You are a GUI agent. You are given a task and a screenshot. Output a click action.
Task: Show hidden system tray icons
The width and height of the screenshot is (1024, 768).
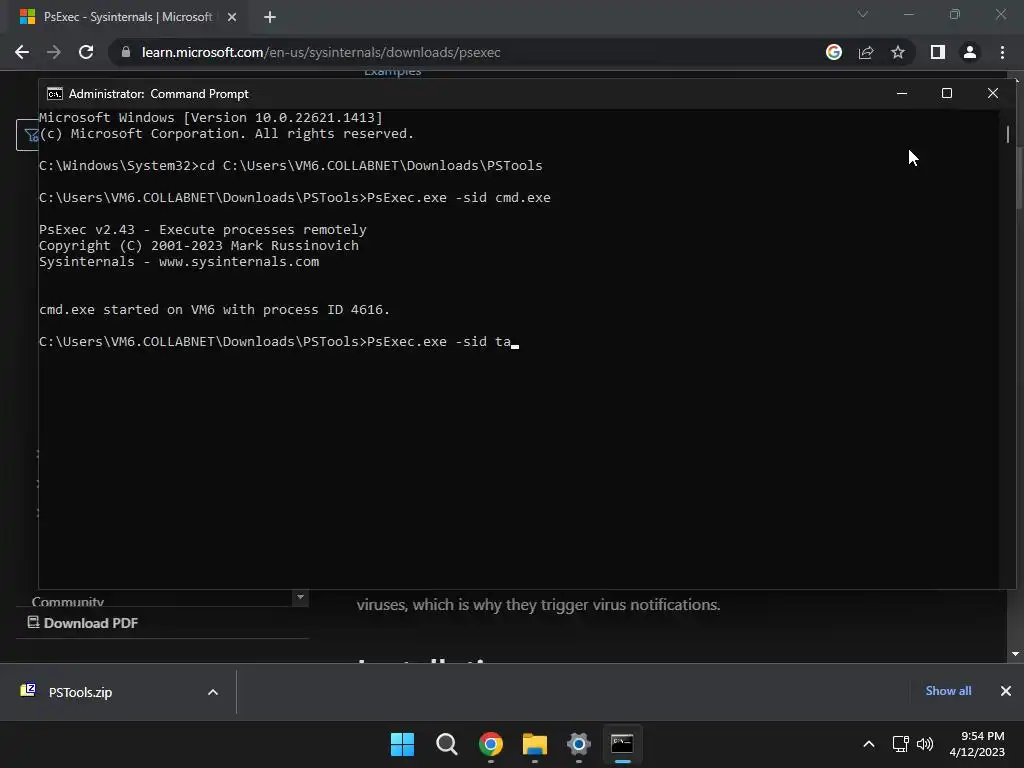(x=869, y=744)
